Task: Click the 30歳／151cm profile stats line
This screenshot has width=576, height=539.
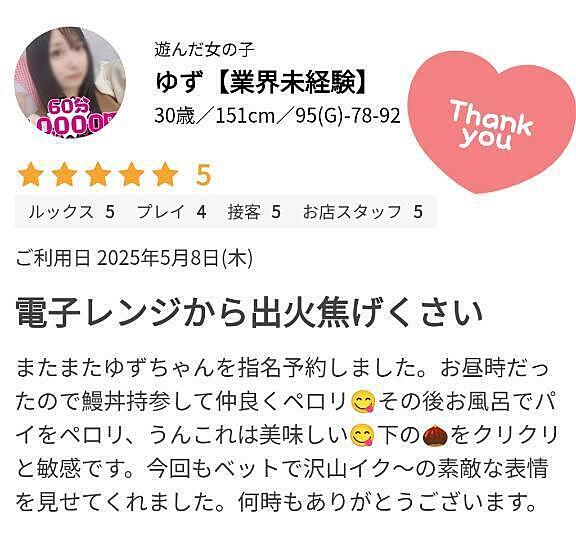Action: (x=277, y=116)
